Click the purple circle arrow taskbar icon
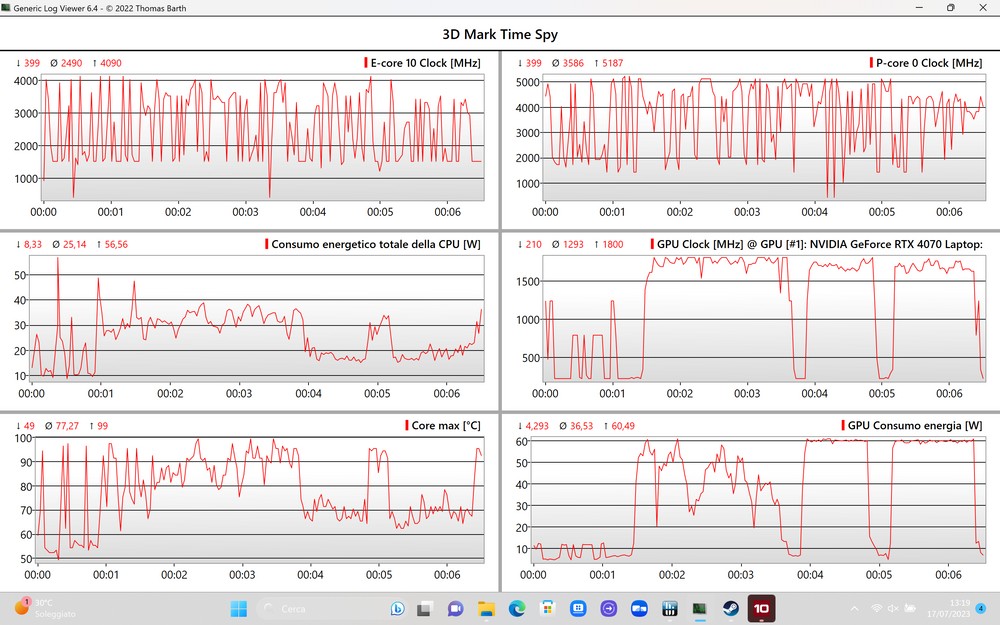The height and width of the screenshot is (625, 1000). [x=608, y=609]
